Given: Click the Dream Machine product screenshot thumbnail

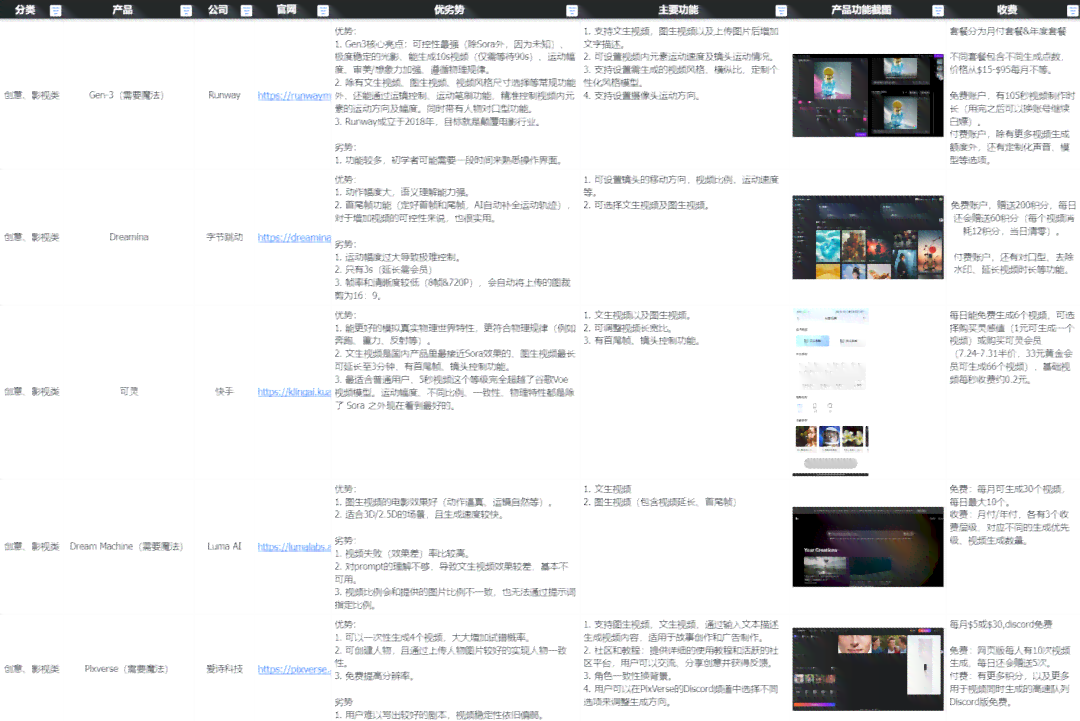Looking at the screenshot, I should [x=868, y=547].
